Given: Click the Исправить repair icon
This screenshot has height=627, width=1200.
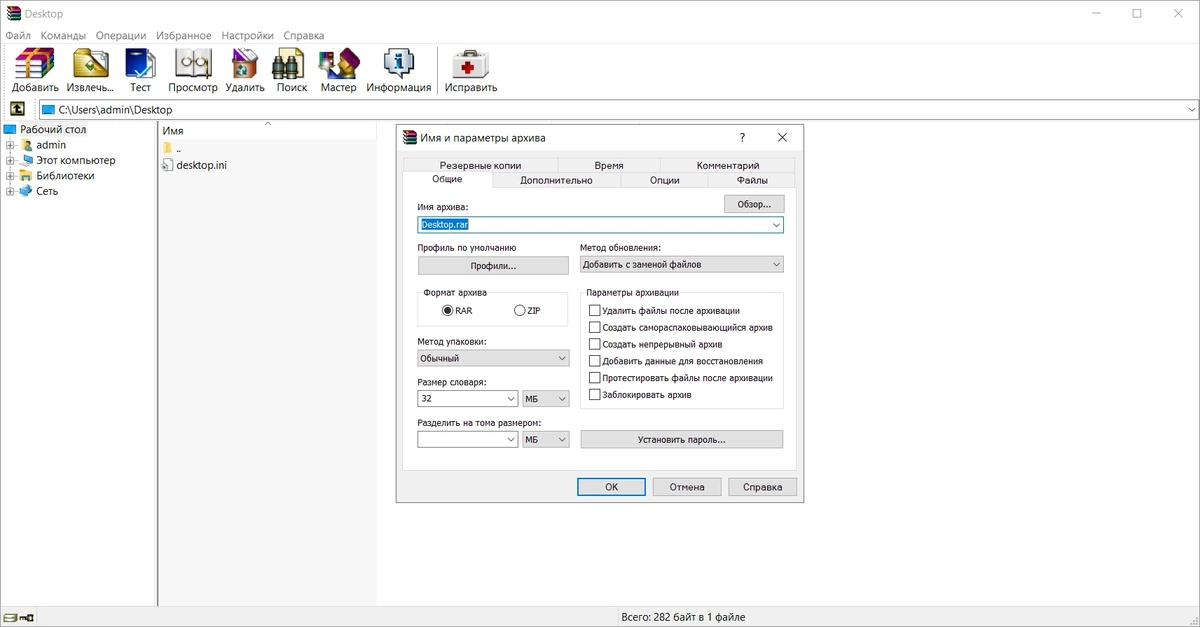Looking at the screenshot, I should pos(471,63).
